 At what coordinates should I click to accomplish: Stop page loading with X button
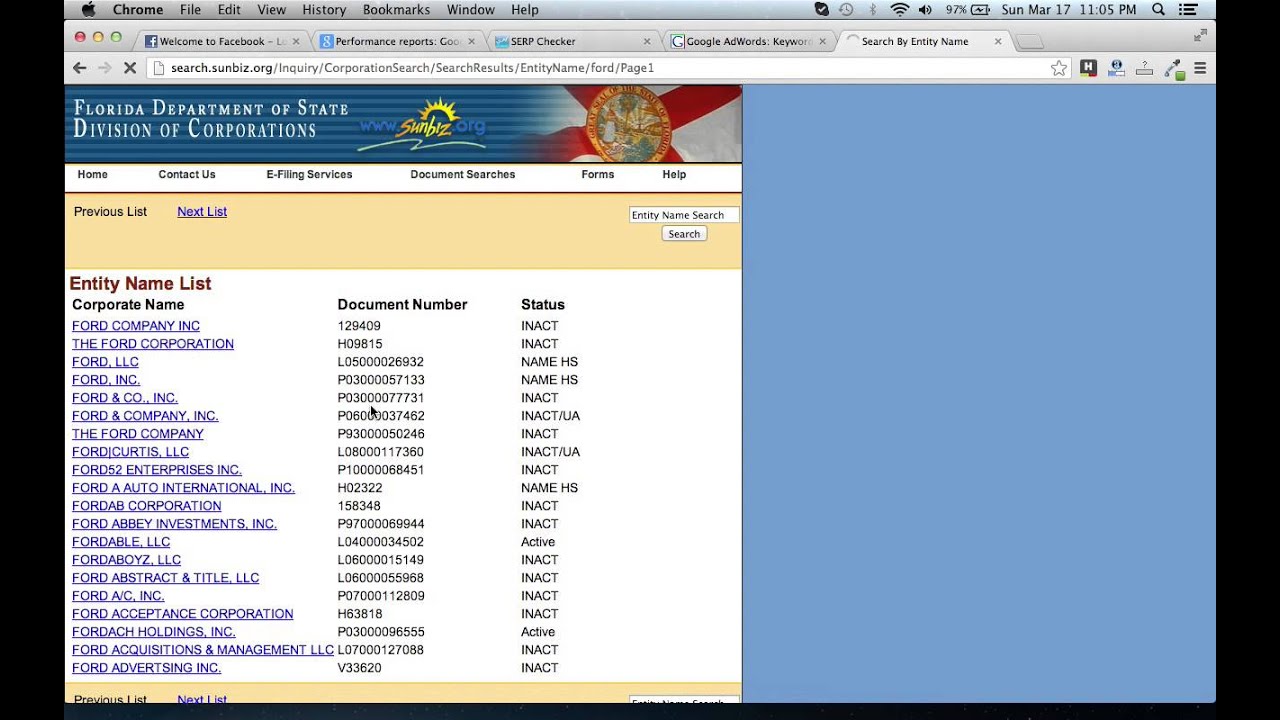[131, 68]
